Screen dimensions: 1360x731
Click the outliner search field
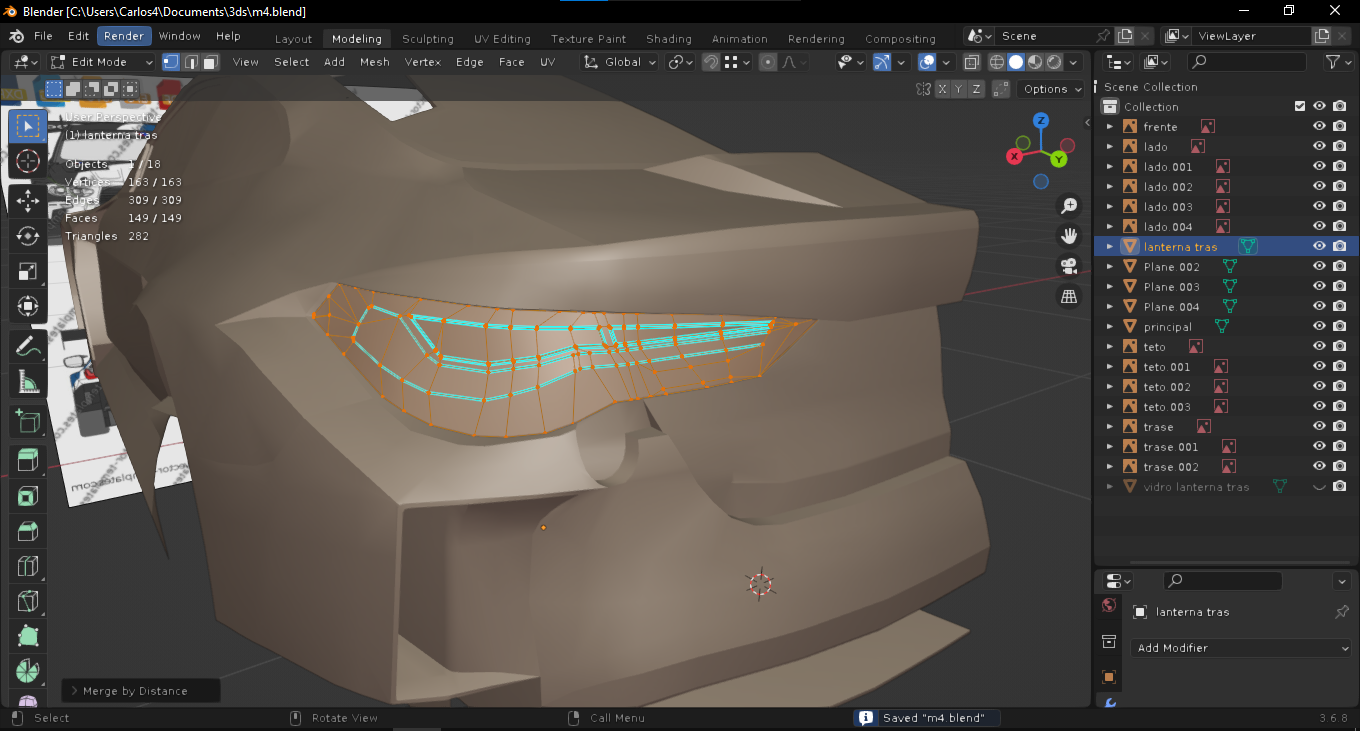[1248, 62]
